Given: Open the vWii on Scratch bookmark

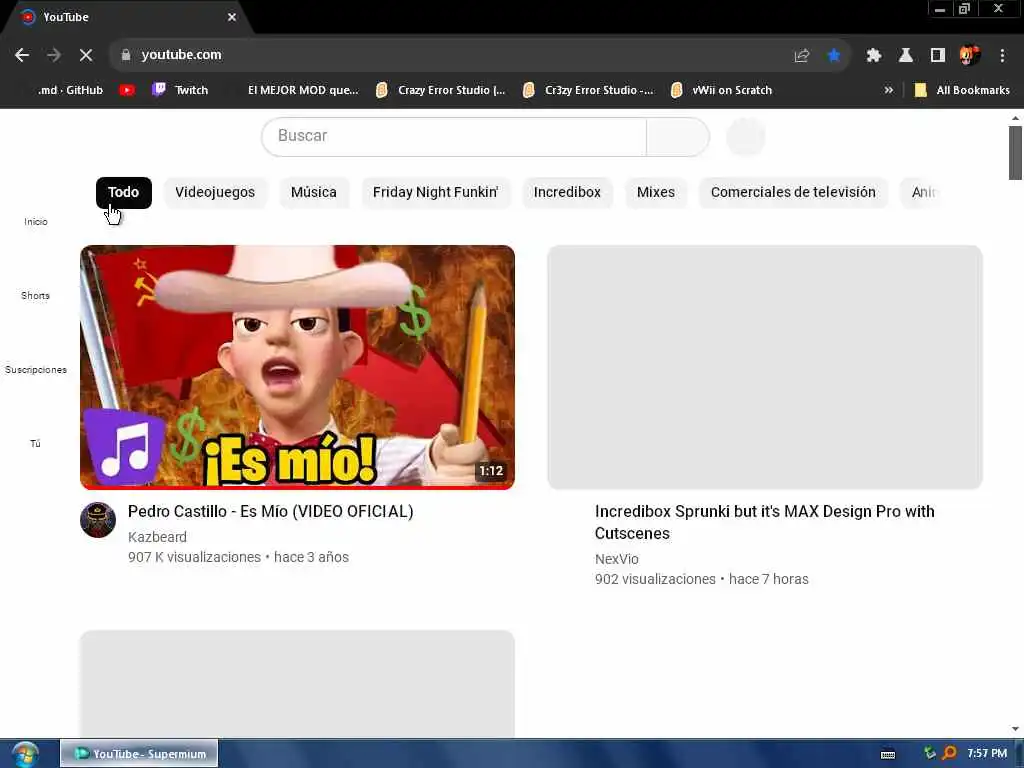Looking at the screenshot, I should pos(722,90).
